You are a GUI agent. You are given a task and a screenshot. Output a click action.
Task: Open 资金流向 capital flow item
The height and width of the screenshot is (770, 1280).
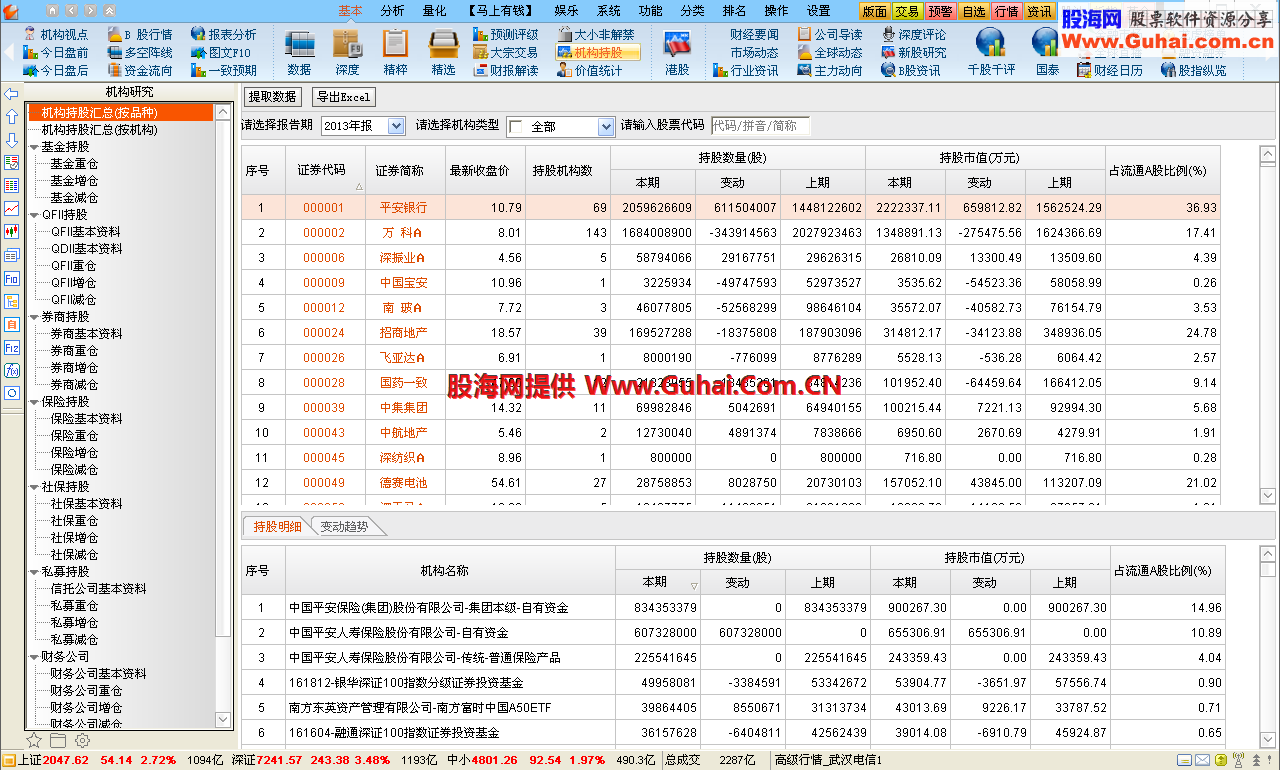point(139,70)
